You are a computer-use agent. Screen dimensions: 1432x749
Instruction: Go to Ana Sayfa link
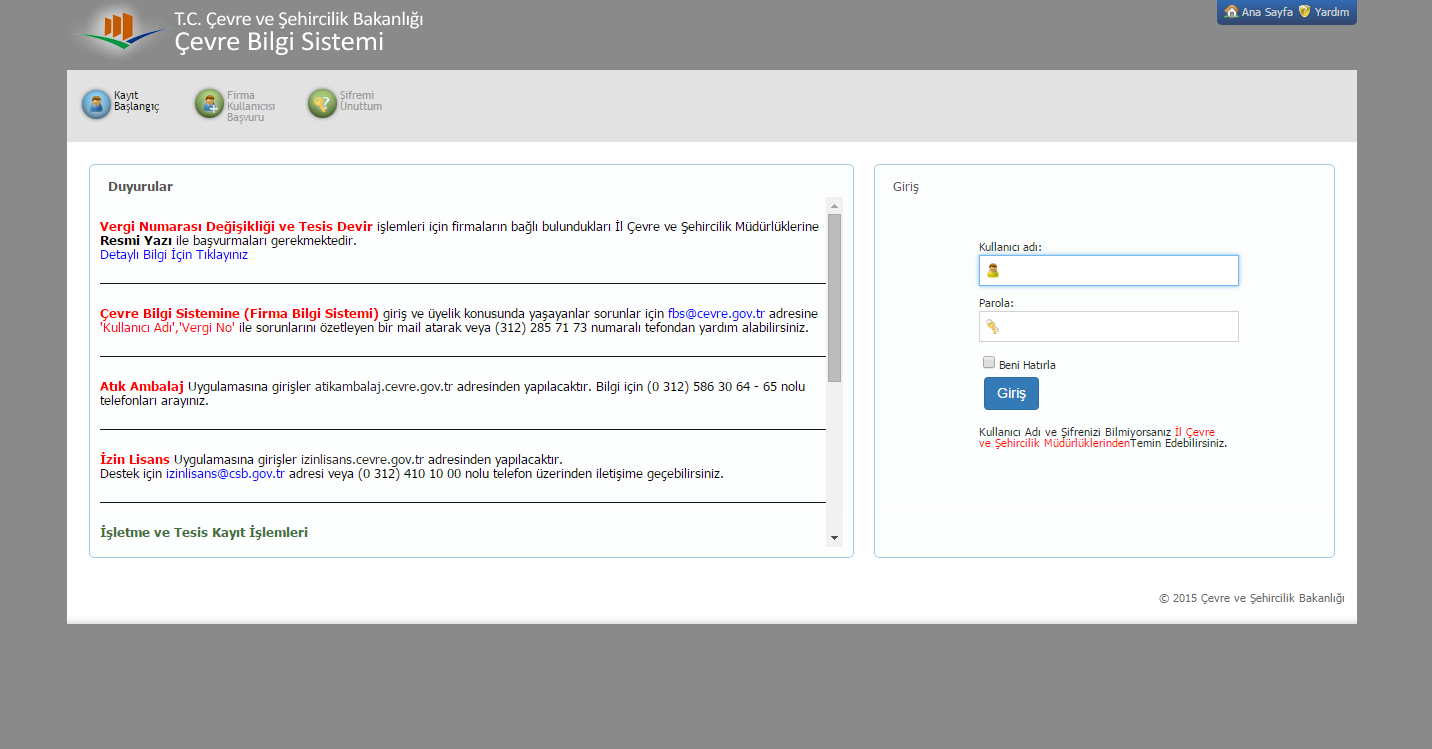pyautogui.click(x=1267, y=12)
